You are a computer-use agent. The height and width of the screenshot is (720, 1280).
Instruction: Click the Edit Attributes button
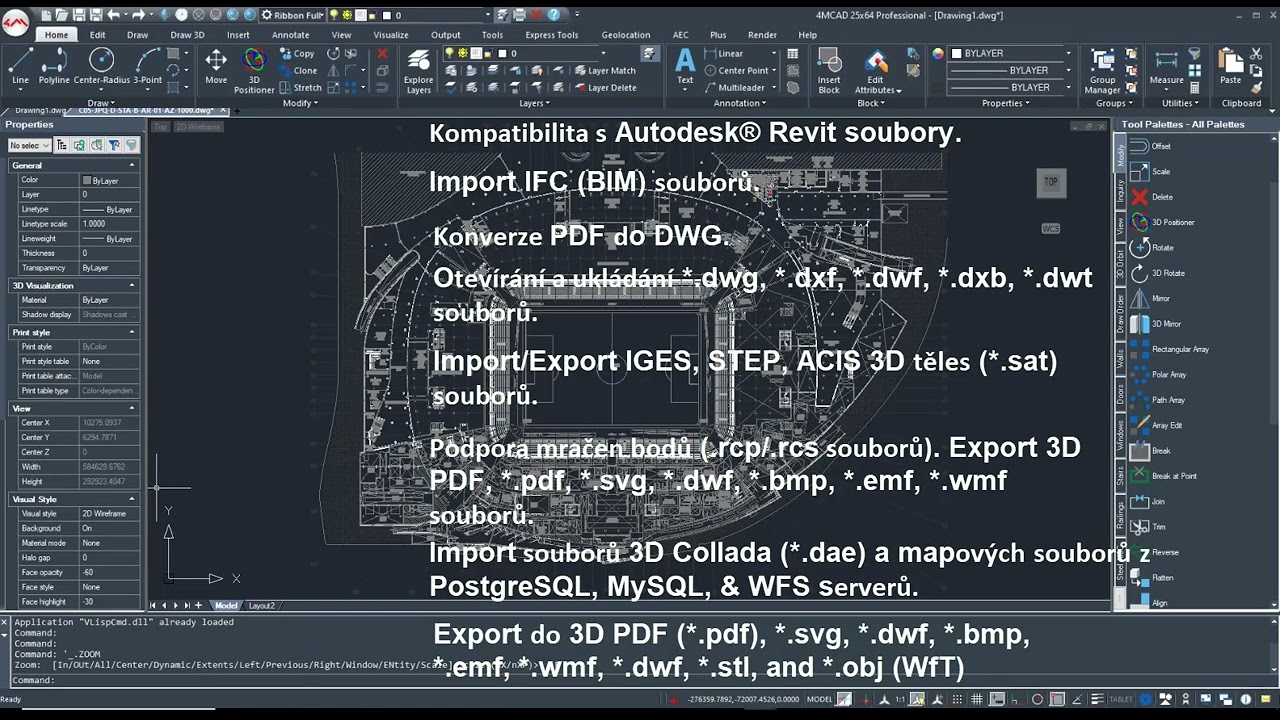(x=876, y=70)
